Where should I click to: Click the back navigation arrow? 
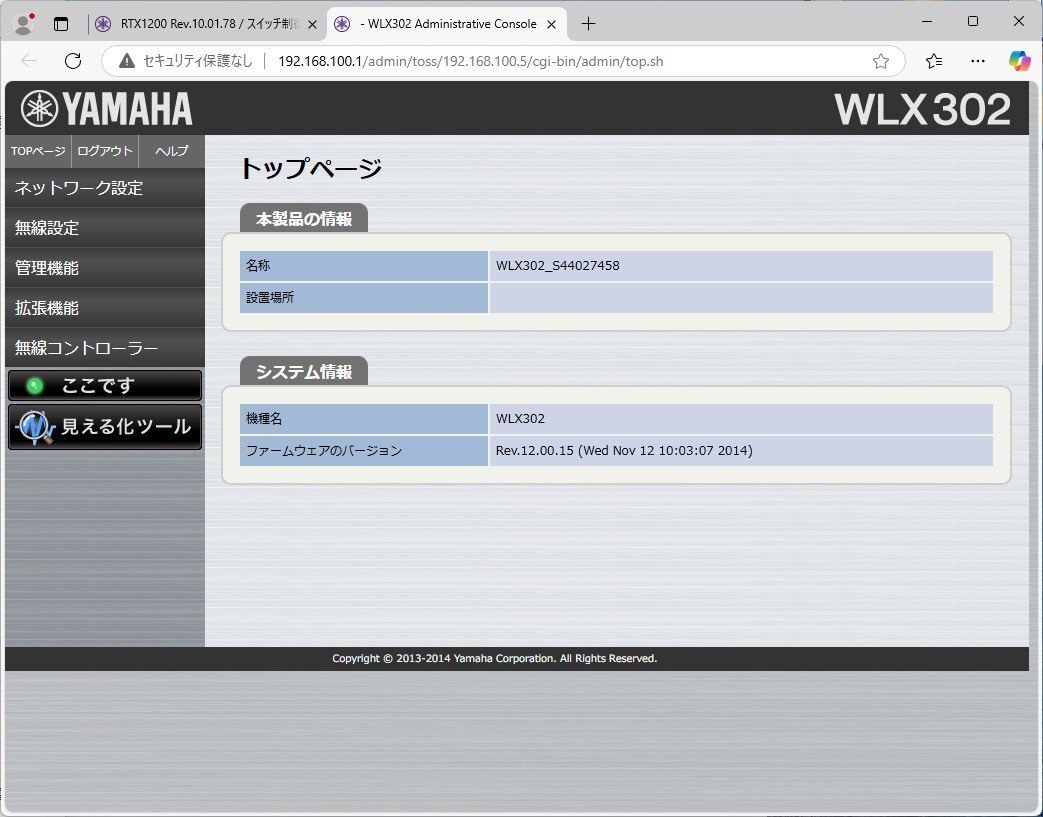pyautogui.click(x=29, y=61)
